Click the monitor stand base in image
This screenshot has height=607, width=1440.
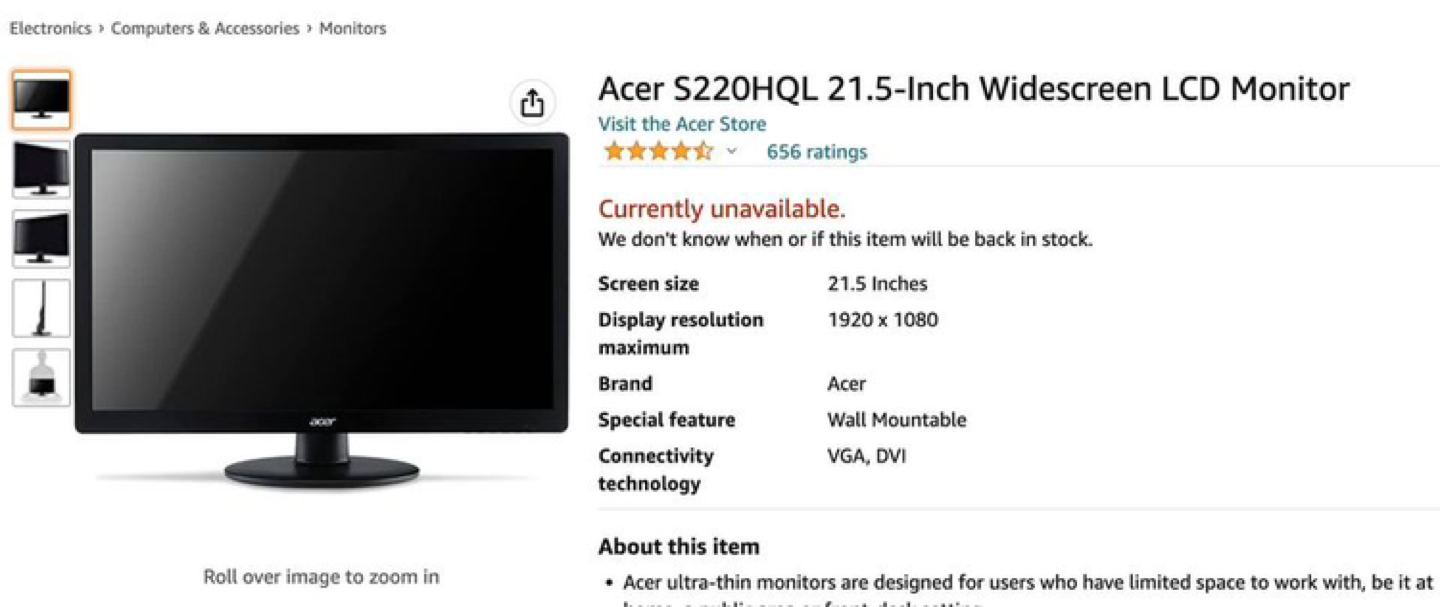[321, 470]
